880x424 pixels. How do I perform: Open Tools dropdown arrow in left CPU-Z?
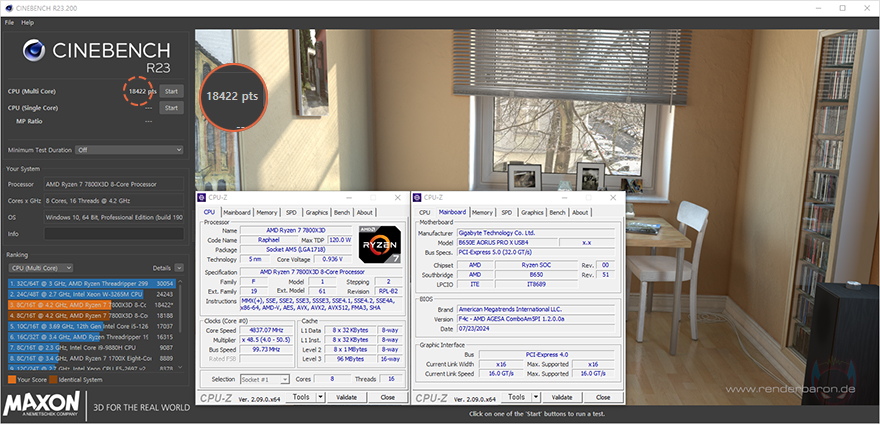coord(320,397)
